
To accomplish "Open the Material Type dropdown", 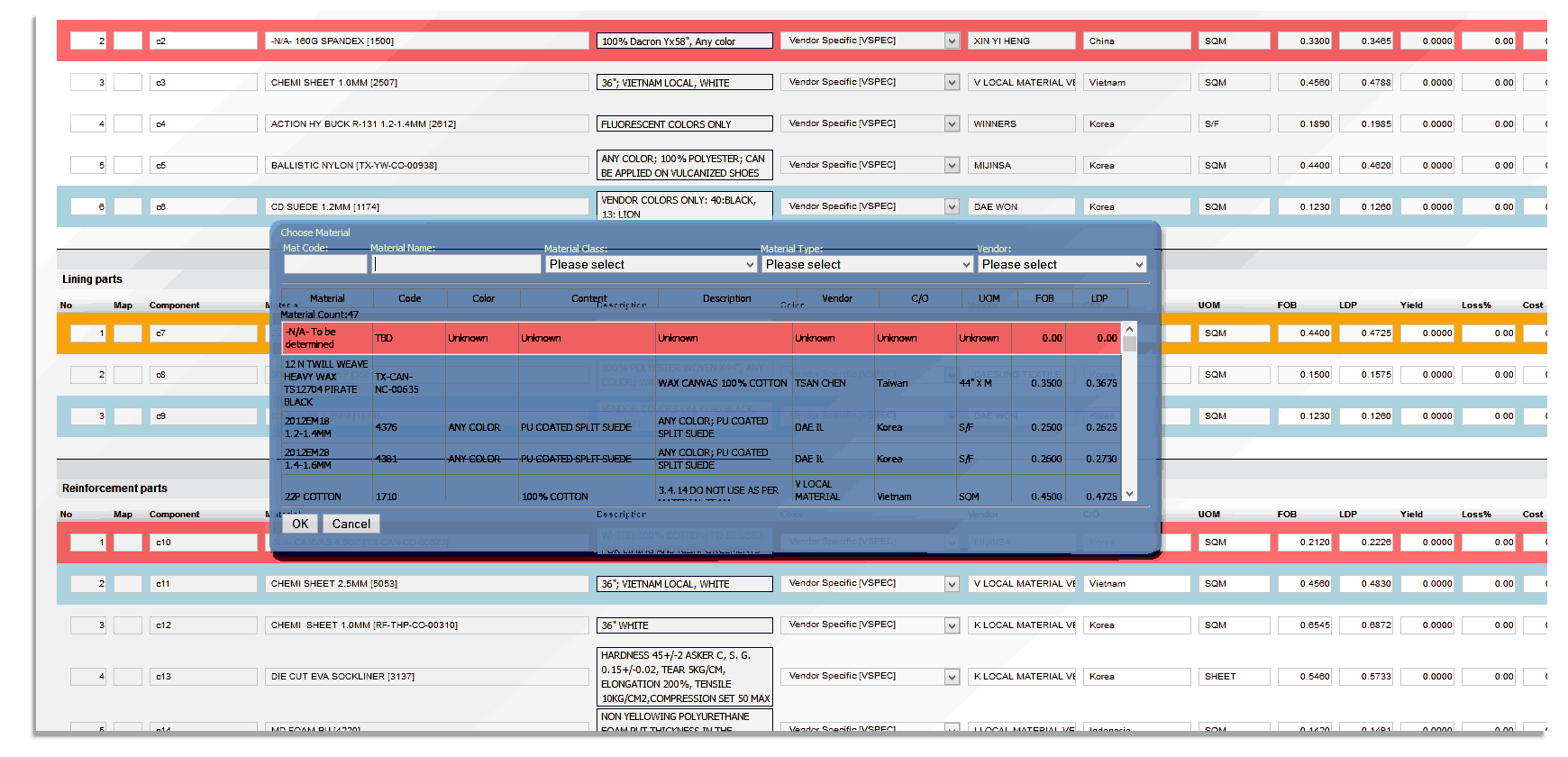I will tap(868, 264).
